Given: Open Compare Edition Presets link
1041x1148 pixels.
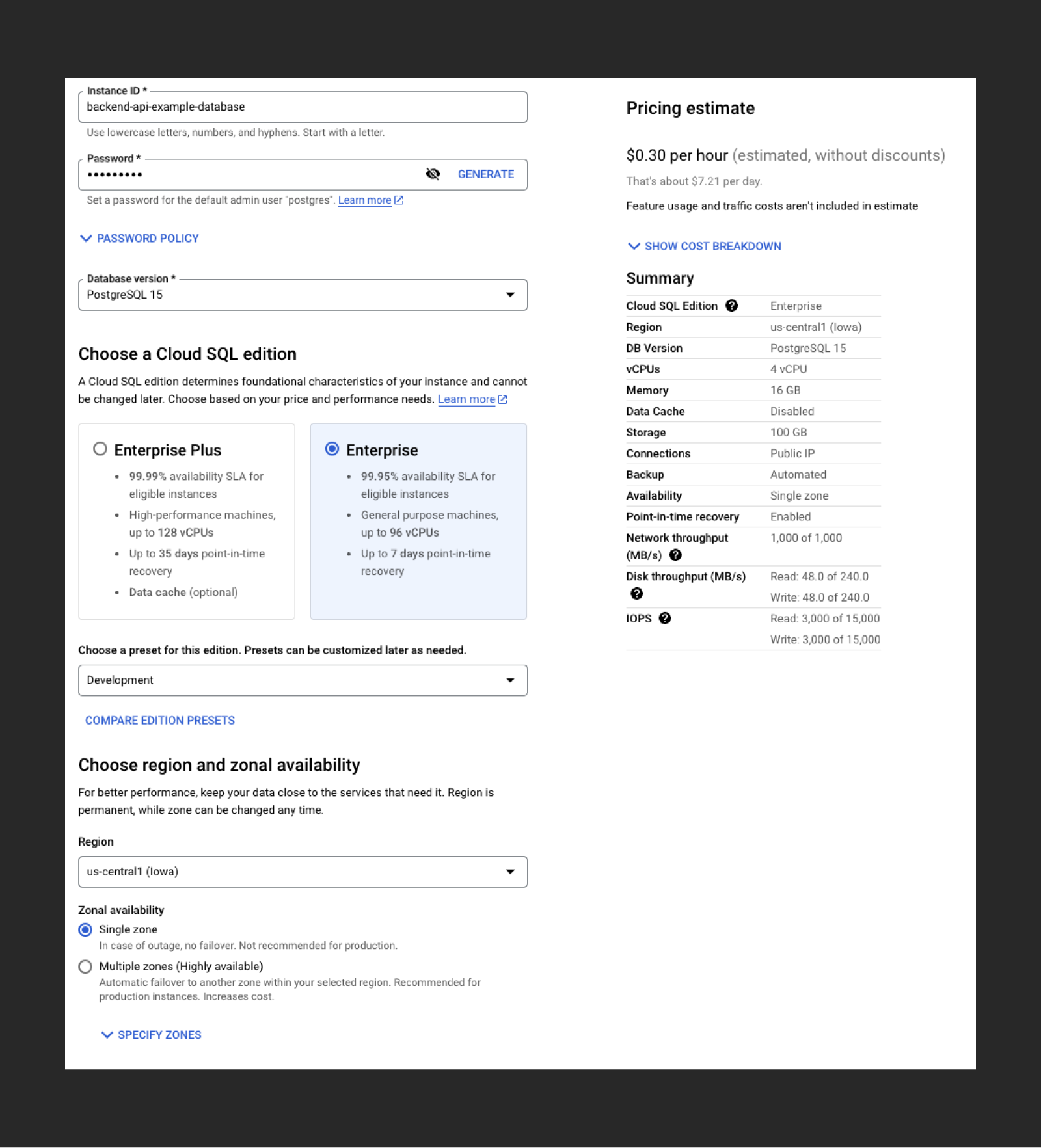Looking at the screenshot, I should 160,721.
